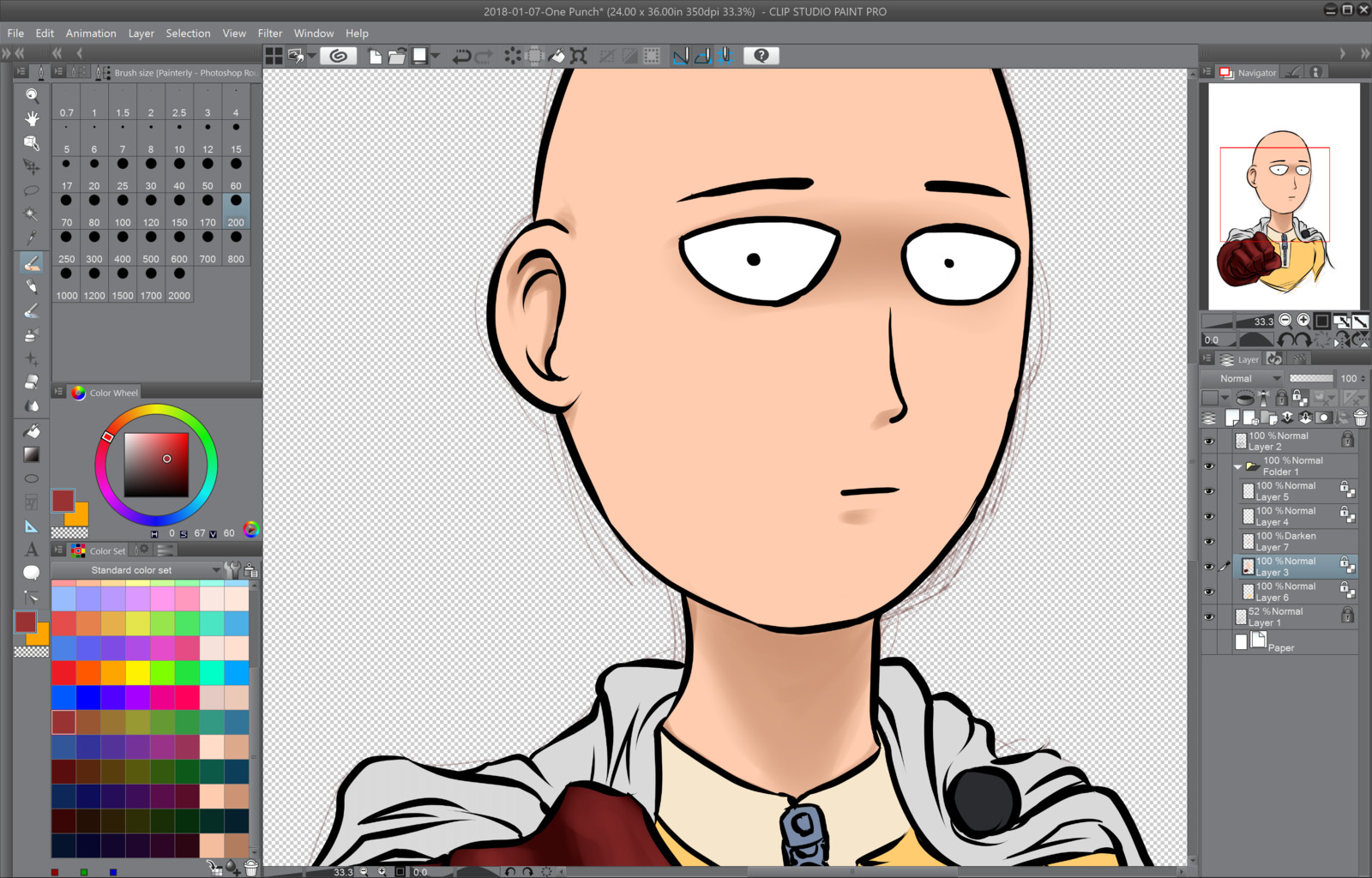
Task: Open the layer color palette dropdown arrow
Action: pos(1225,398)
